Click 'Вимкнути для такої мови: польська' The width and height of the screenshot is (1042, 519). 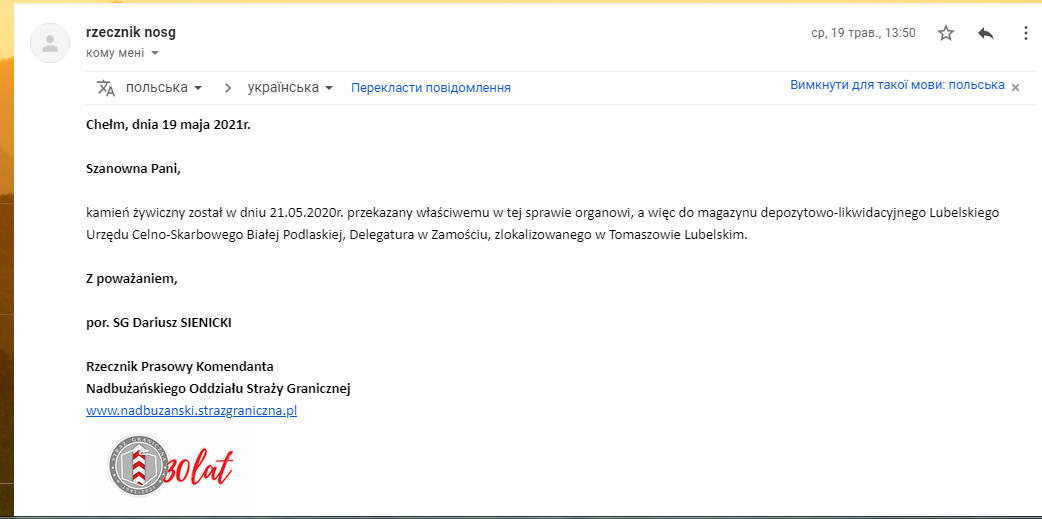coord(897,85)
